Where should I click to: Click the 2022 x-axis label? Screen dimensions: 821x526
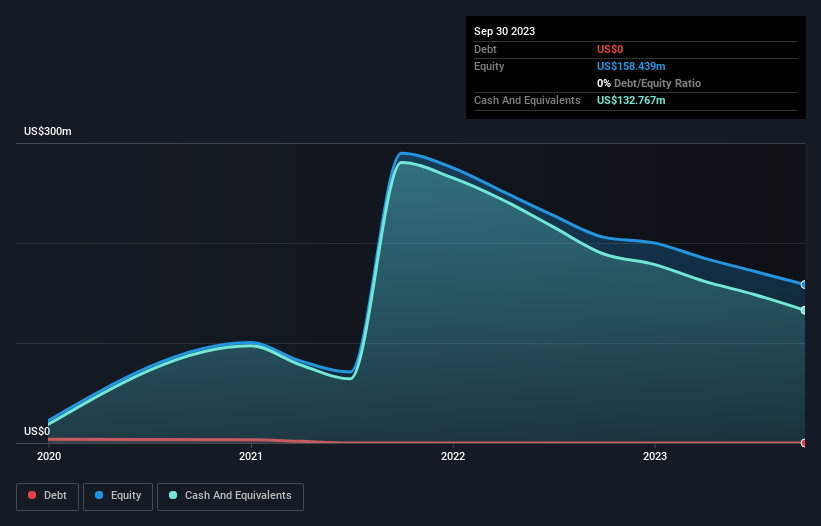[453, 456]
